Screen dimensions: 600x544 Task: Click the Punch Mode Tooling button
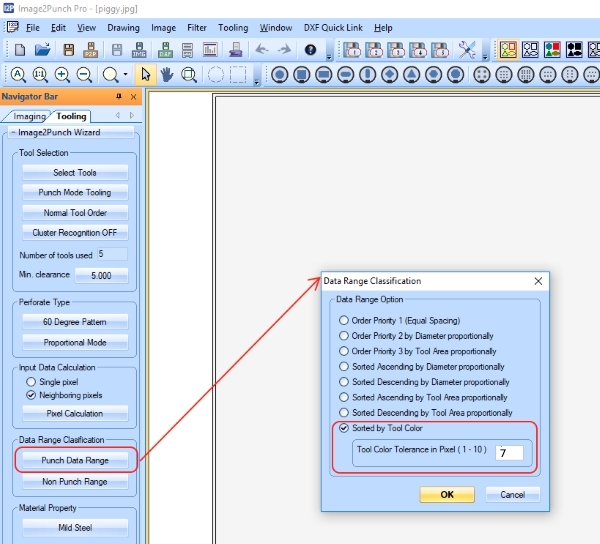pyautogui.click(x=75, y=192)
